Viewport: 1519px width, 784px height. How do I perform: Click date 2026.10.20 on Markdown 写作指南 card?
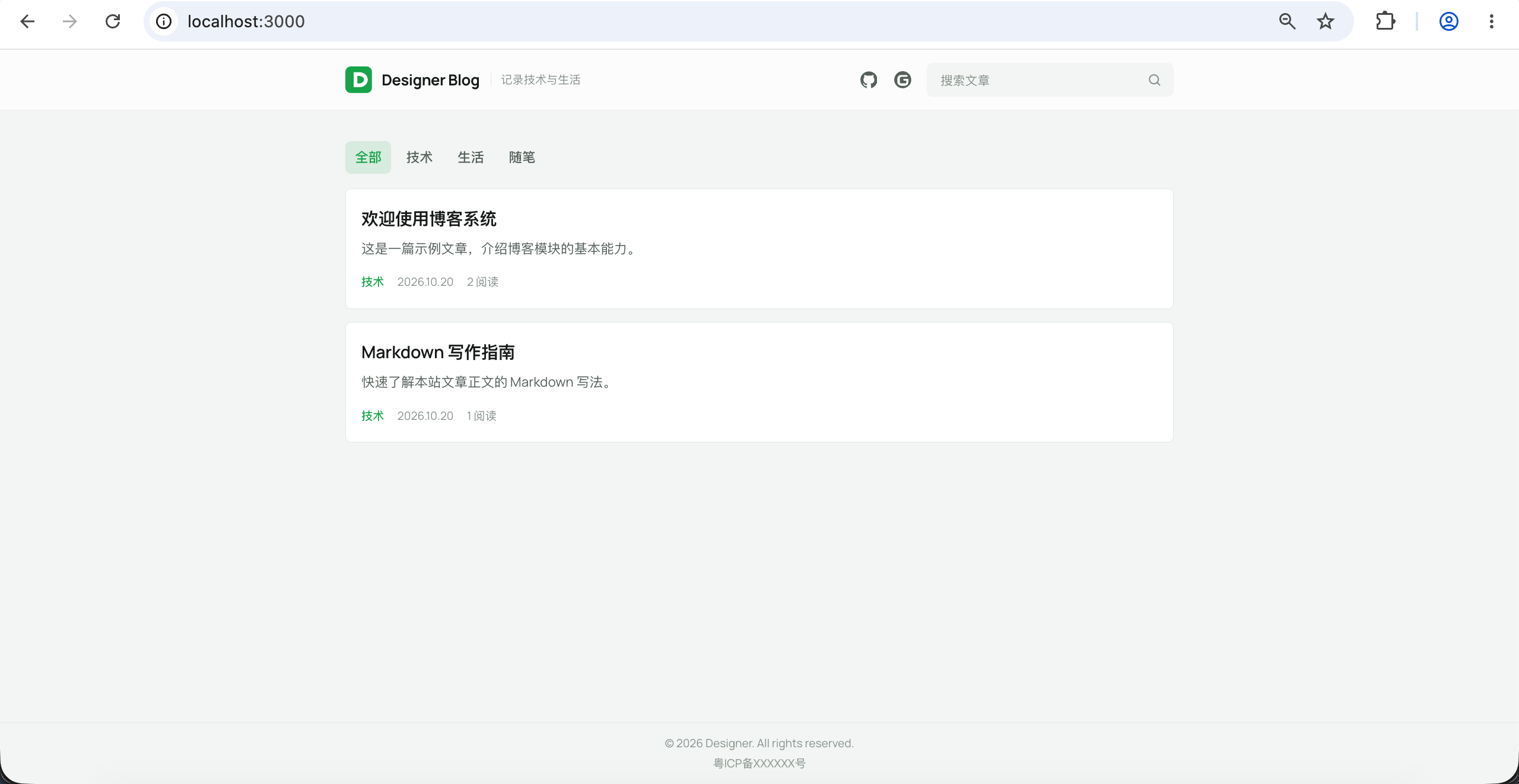coord(425,416)
